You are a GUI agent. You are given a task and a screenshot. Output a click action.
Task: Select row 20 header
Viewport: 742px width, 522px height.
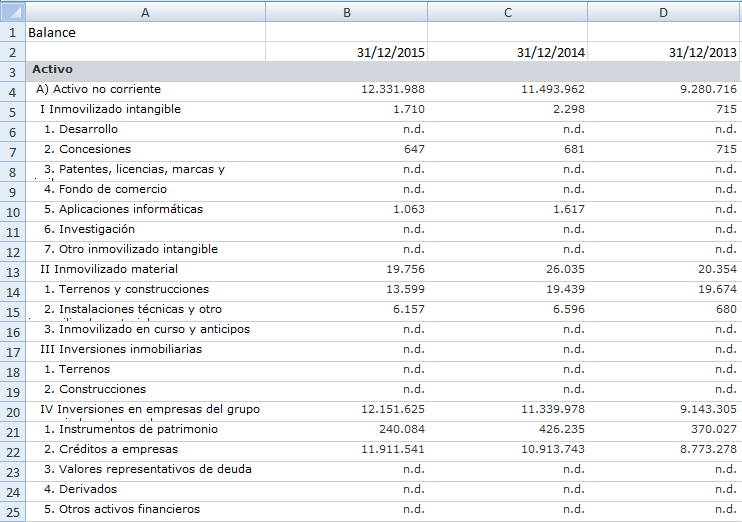pos(13,412)
